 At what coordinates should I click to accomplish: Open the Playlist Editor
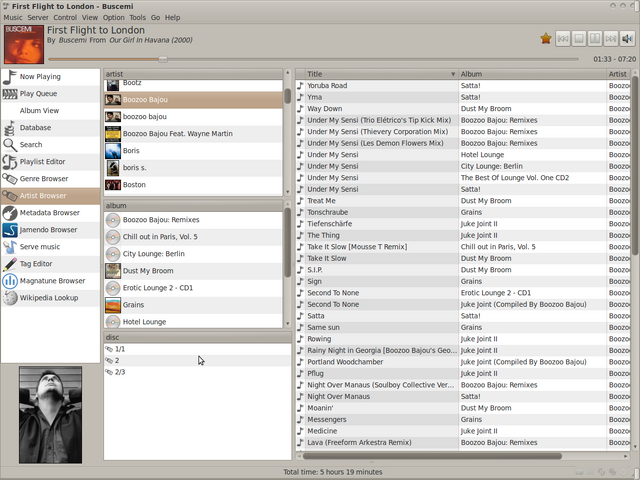51,162
